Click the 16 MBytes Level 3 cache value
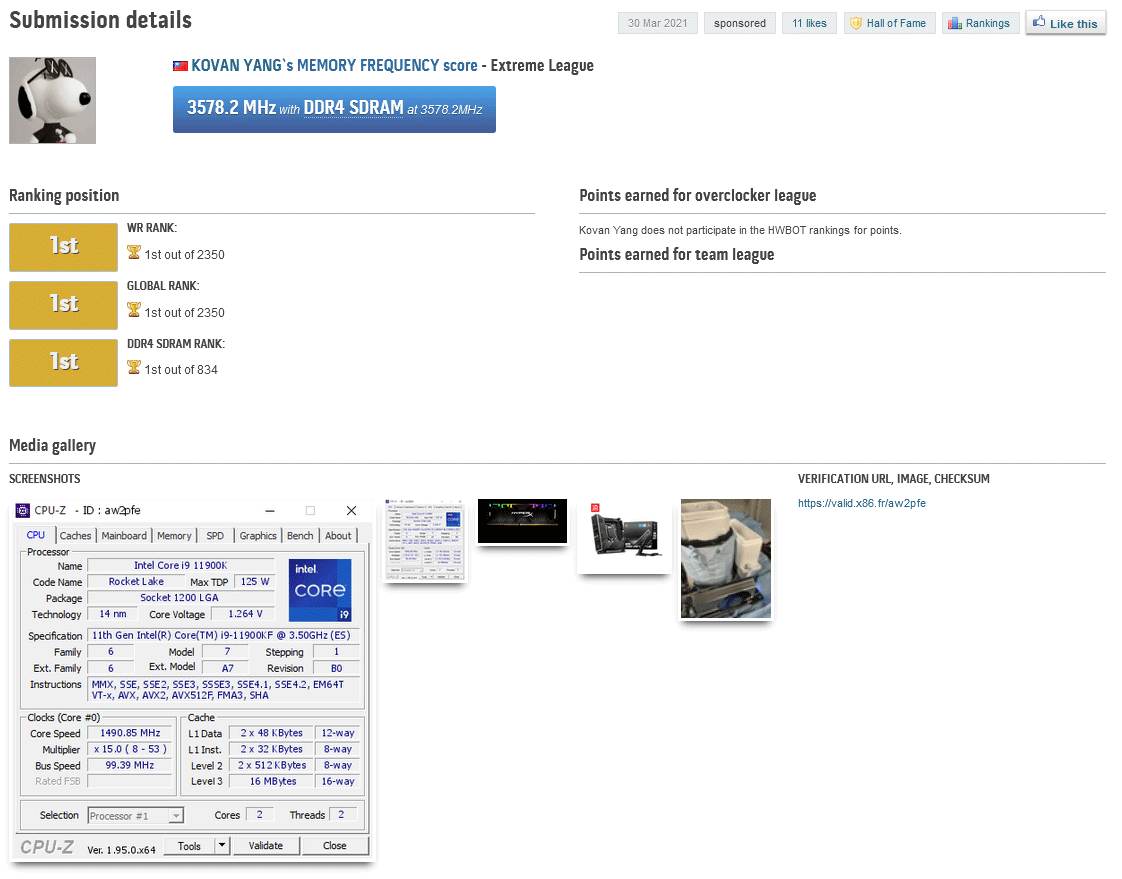This screenshot has width=1122, height=879. (x=273, y=782)
